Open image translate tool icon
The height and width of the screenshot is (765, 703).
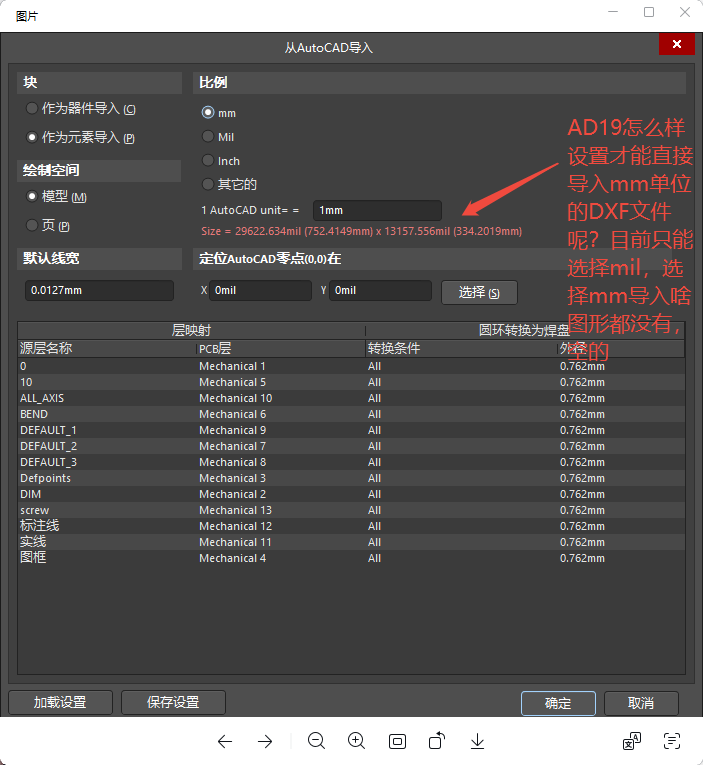click(632, 741)
